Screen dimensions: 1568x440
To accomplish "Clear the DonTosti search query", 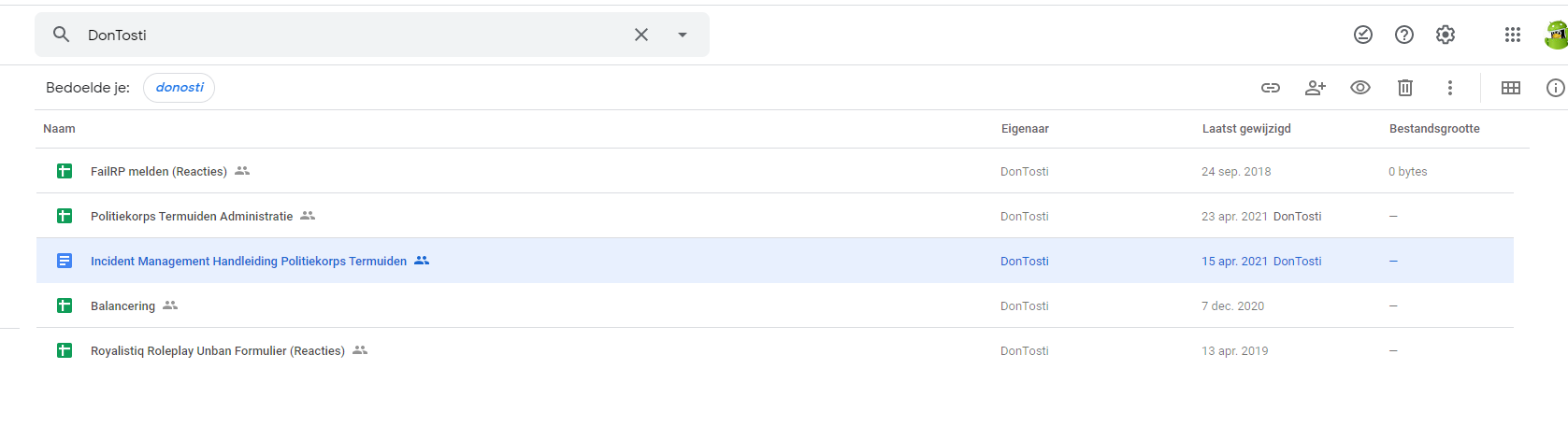I will click(x=641, y=35).
